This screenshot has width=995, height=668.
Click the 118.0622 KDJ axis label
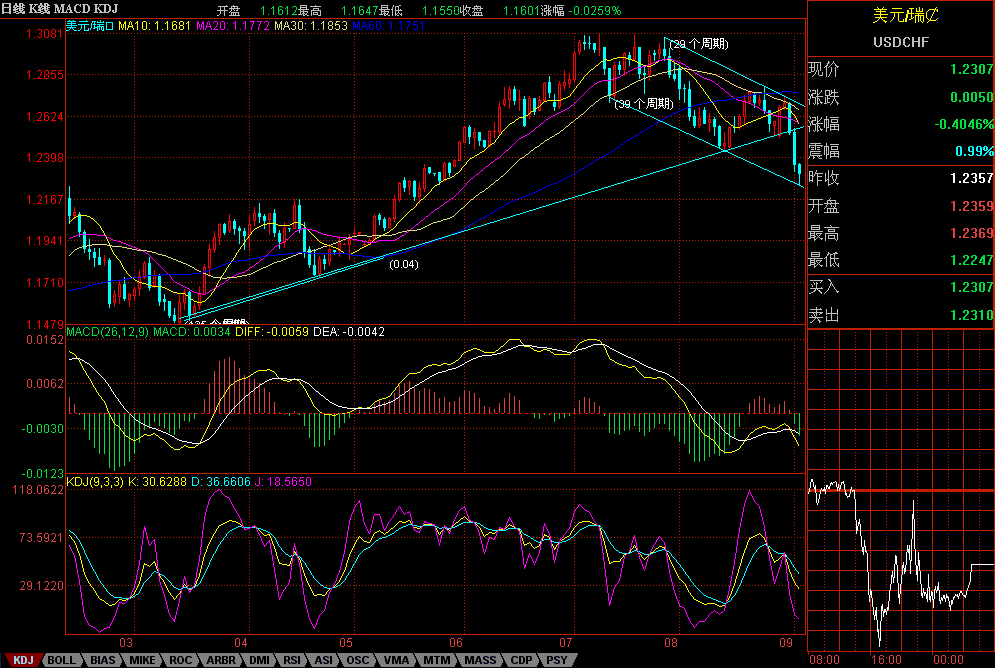click(39, 490)
